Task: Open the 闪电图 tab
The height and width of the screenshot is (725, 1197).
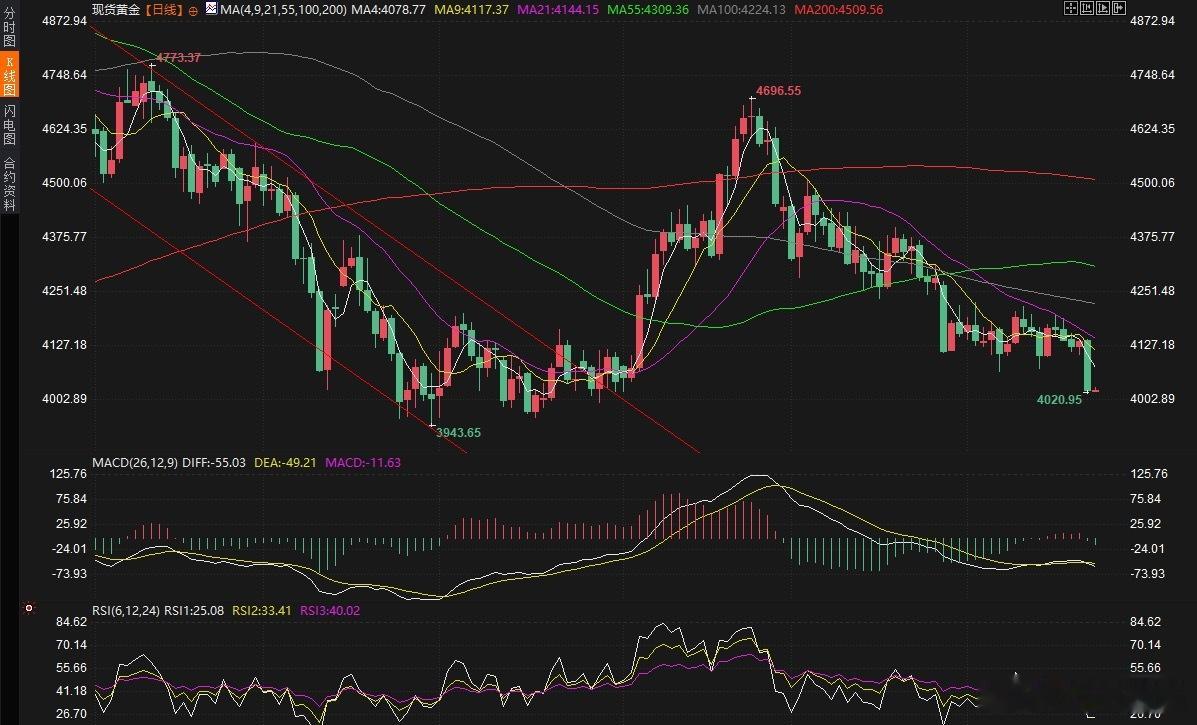Action: click(x=9, y=124)
